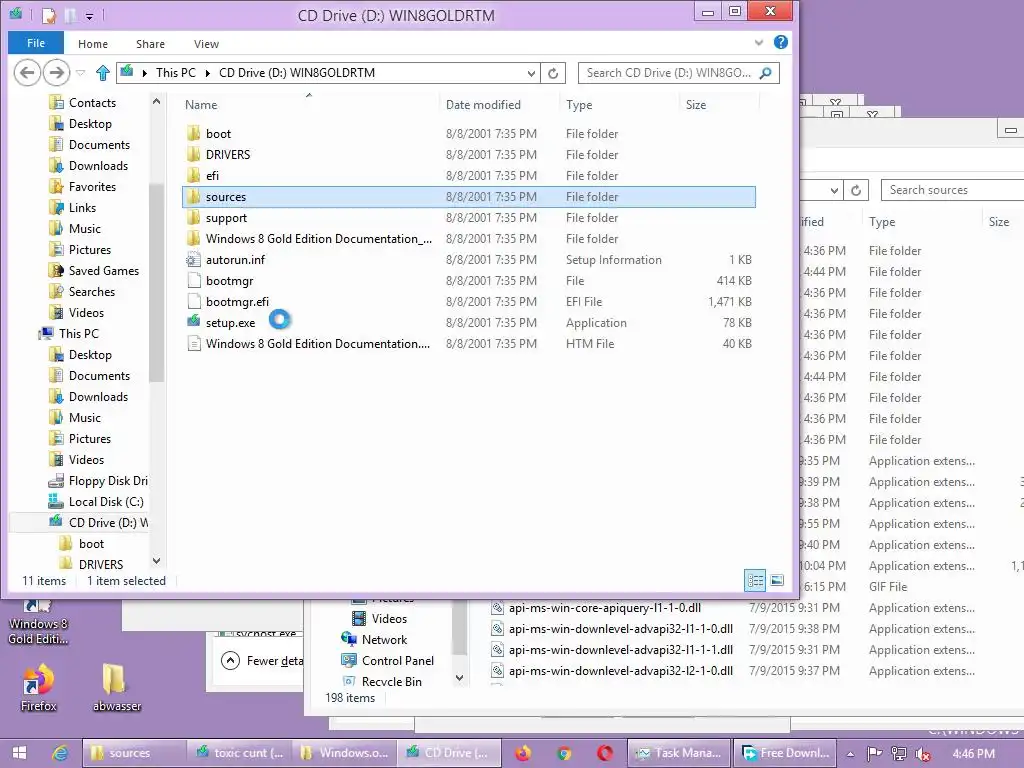Image resolution: width=1024 pixels, height=768 pixels.
Task: Launch Internet Explorer from taskbar
Action: (x=60, y=753)
